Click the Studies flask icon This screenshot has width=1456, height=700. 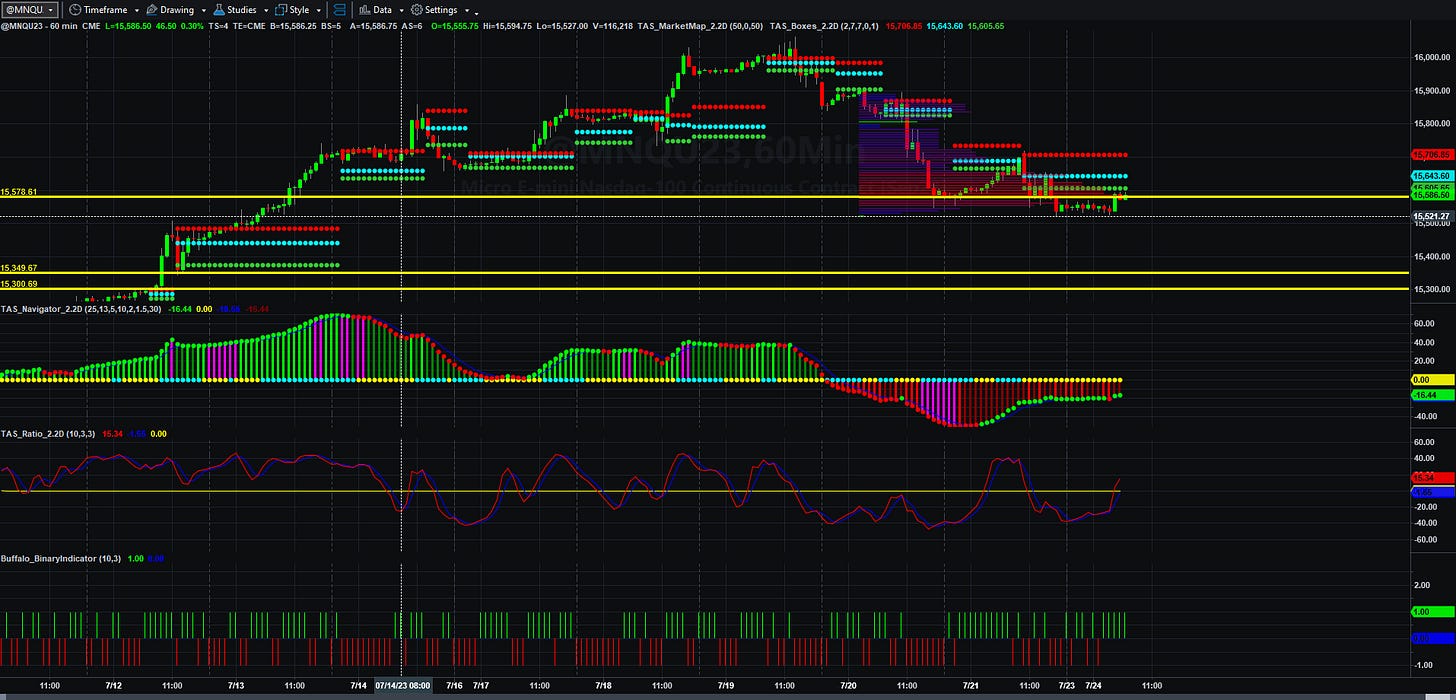(x=219, y=10)
